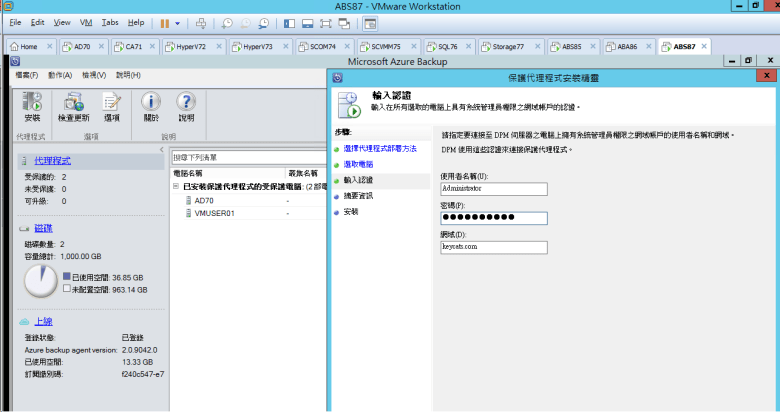The height and width of the screenshot is (412, 780).
Task: Collapse the left pane with the chevron
Action: click(x=162, y=150)
